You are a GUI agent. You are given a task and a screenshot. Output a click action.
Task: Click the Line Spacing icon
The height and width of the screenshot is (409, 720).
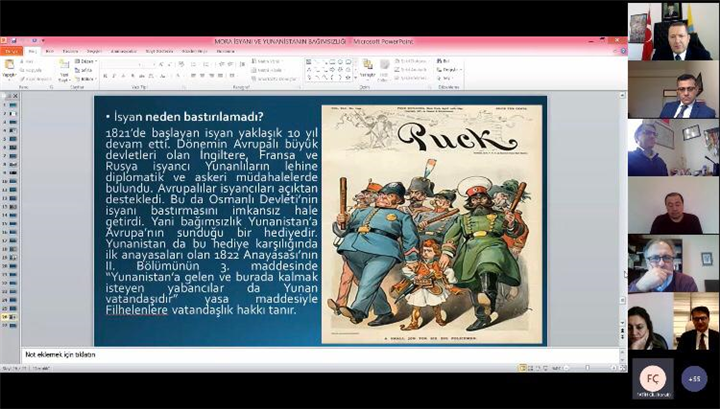pyautogui.click(x=241, y=64)
